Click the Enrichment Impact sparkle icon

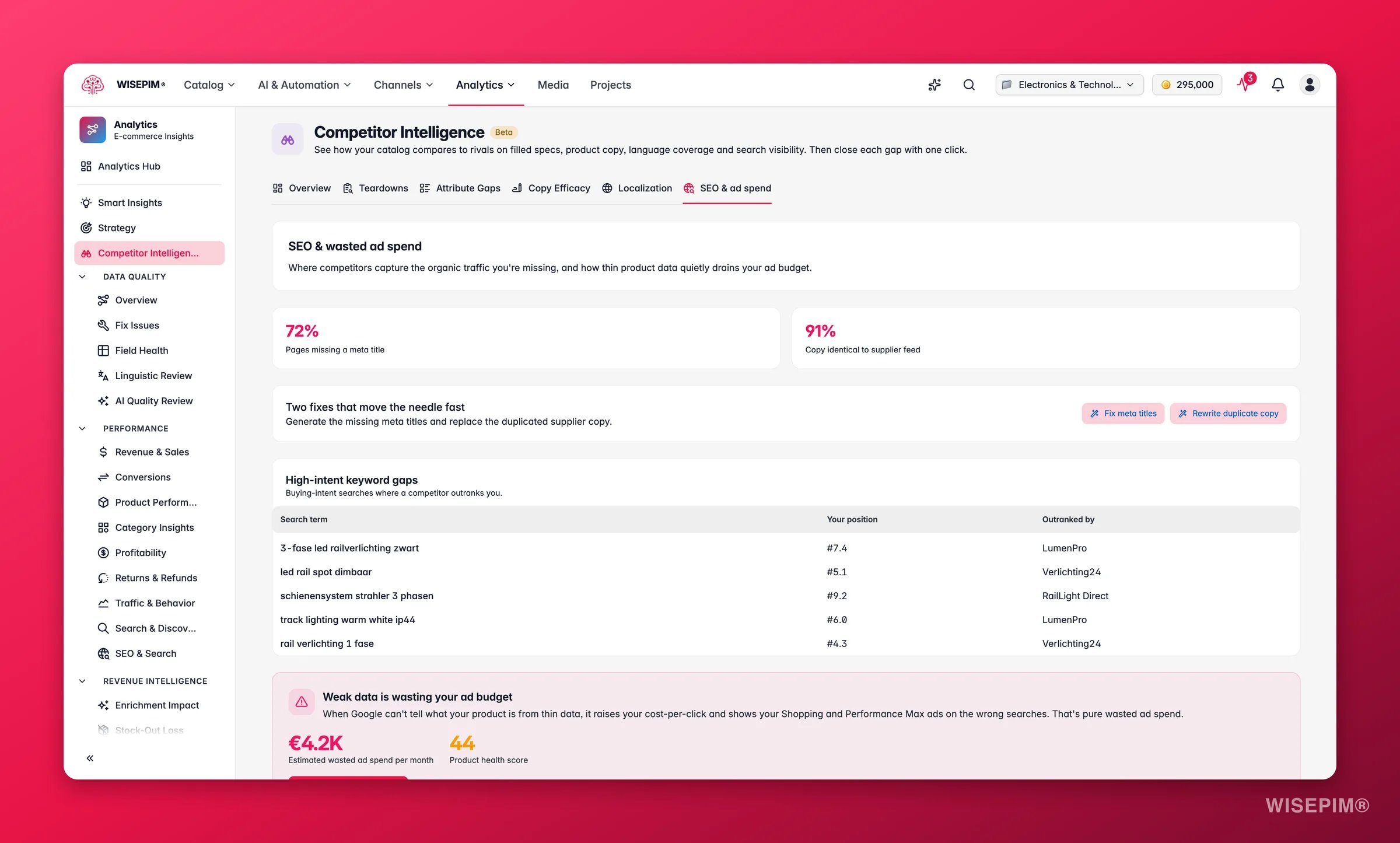pyautogui.click(x=103, y=705)
